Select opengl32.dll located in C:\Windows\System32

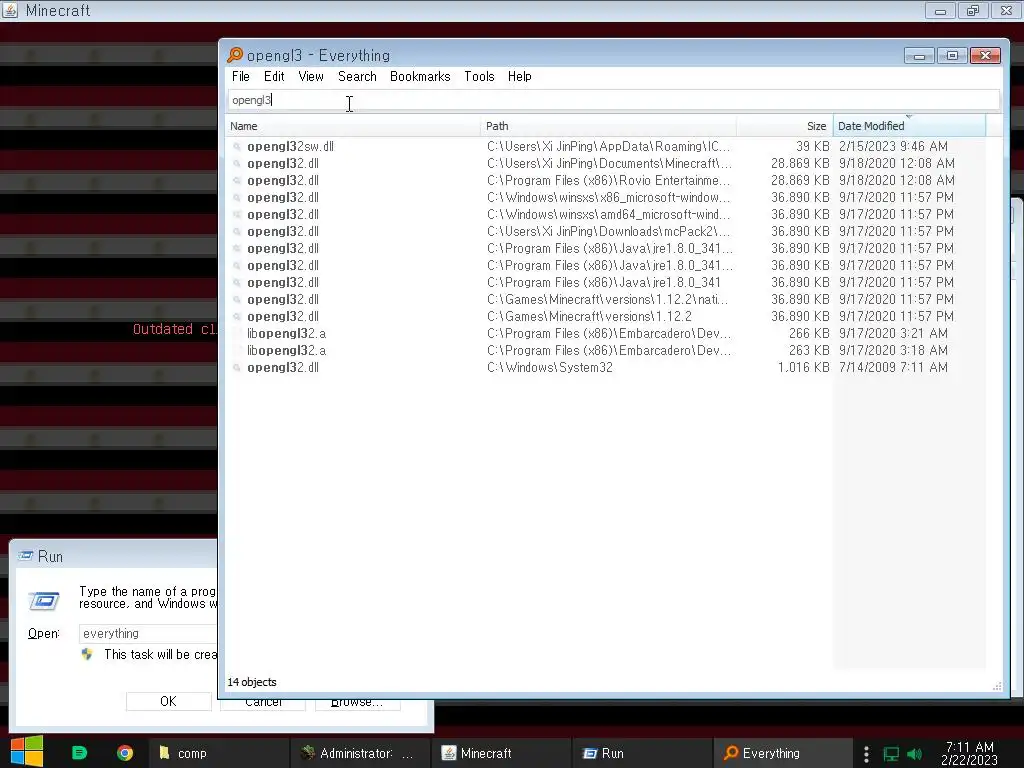pos(283,367)
